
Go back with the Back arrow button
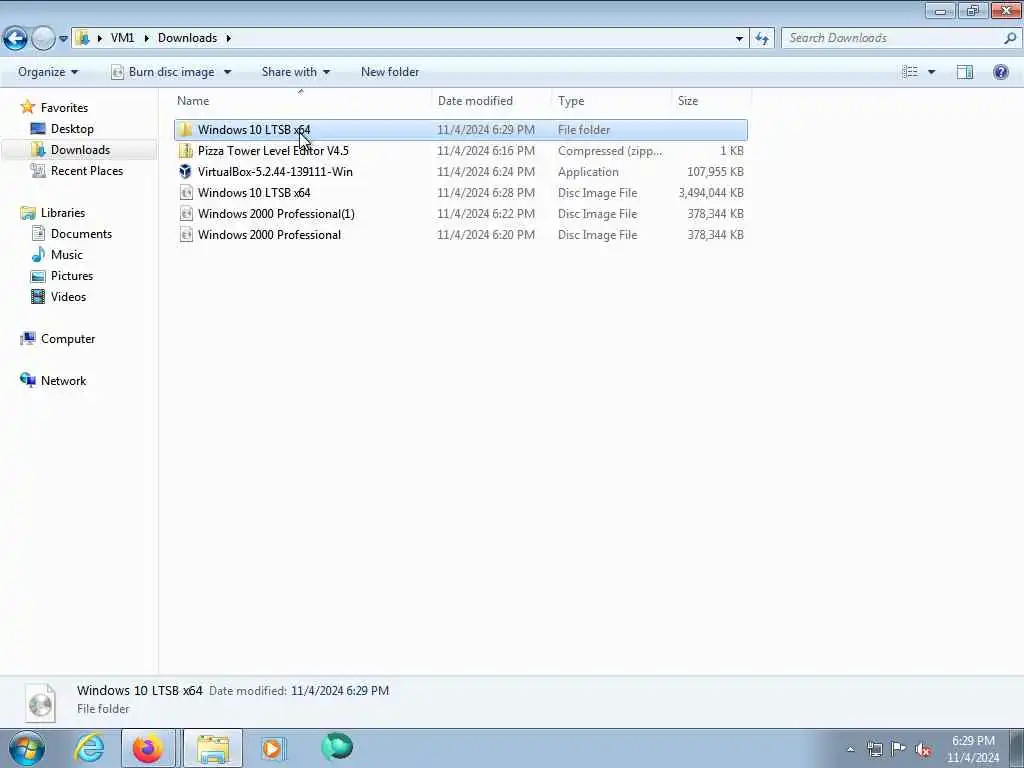point(15,38)
